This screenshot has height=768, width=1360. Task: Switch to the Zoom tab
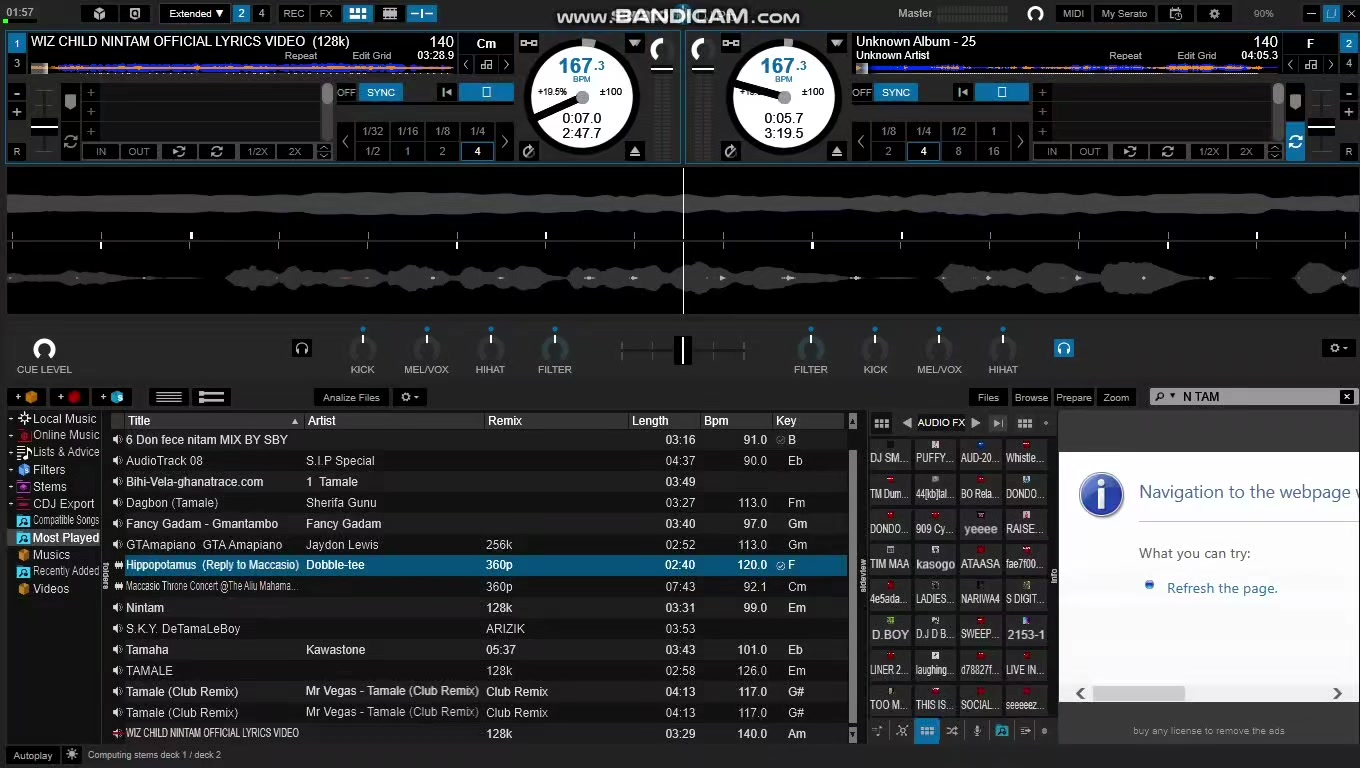tap(1116, 398)
